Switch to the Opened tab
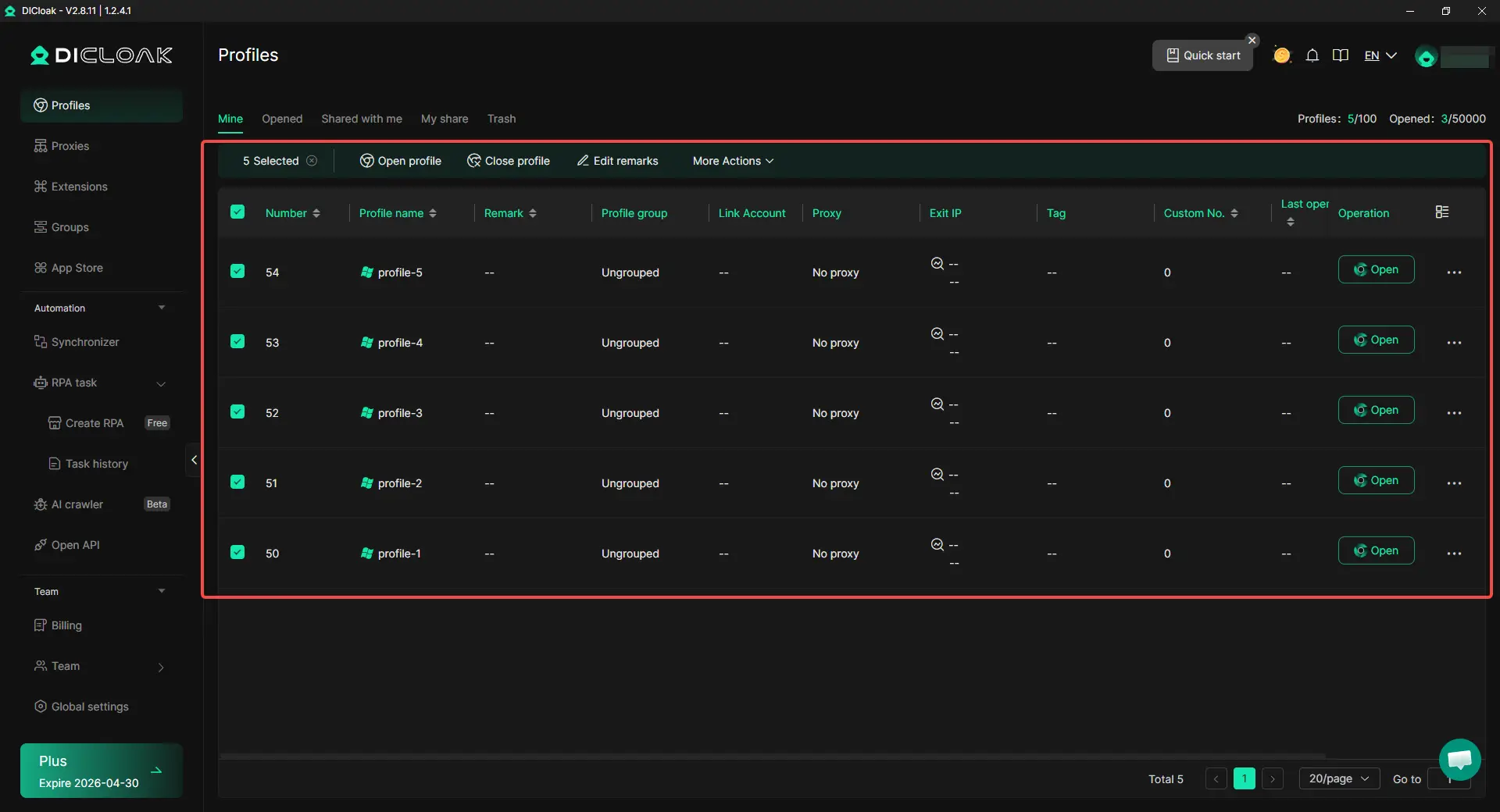Screen dimensions: 1500x812 click(x=282, y=119)
